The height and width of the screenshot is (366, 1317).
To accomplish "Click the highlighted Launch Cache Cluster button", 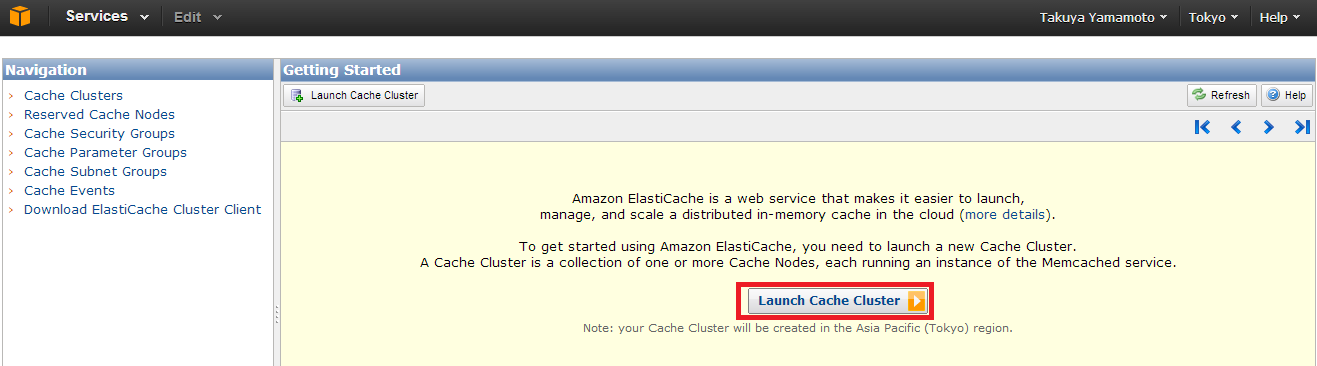I will pyautogui.click(x=838, y=301).
